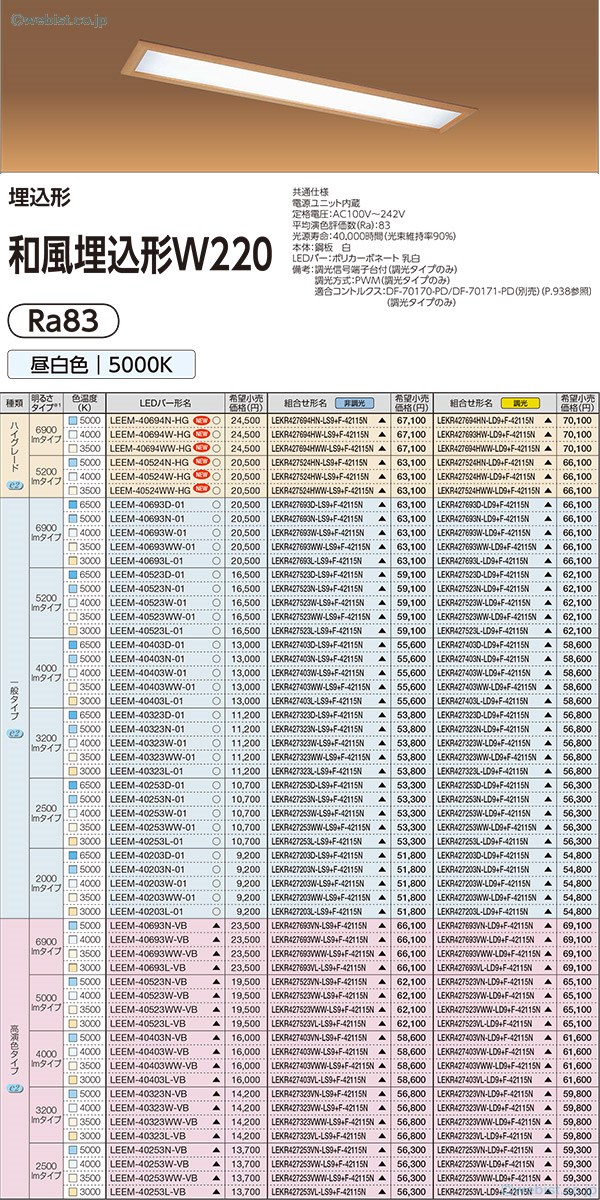Click the triangle mark beside LEEM-40253N-VB
Viewport: 600px width, 1200px height.
[x=215, y=1150]
